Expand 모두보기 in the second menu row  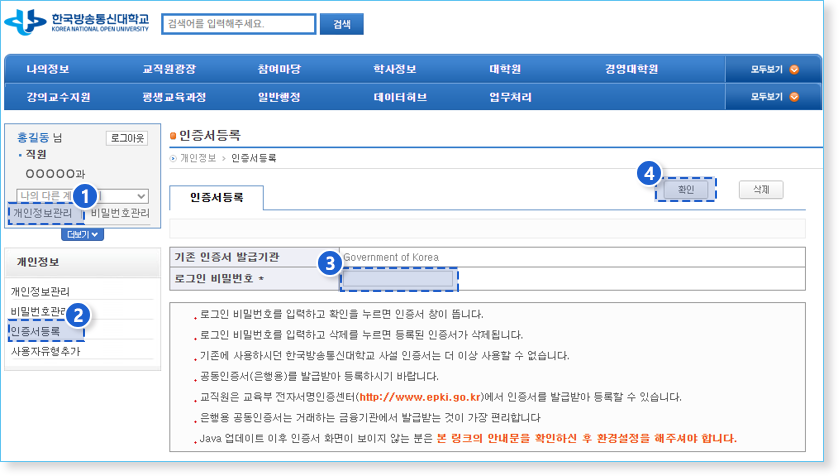(773, 97)
